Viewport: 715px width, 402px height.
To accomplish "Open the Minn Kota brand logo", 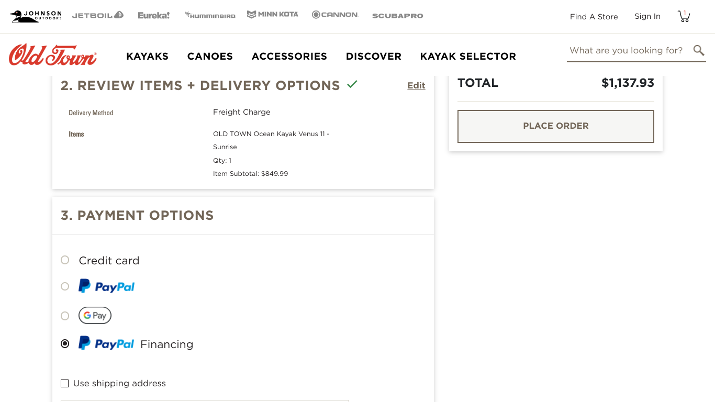I will click(x=273, y=15).
